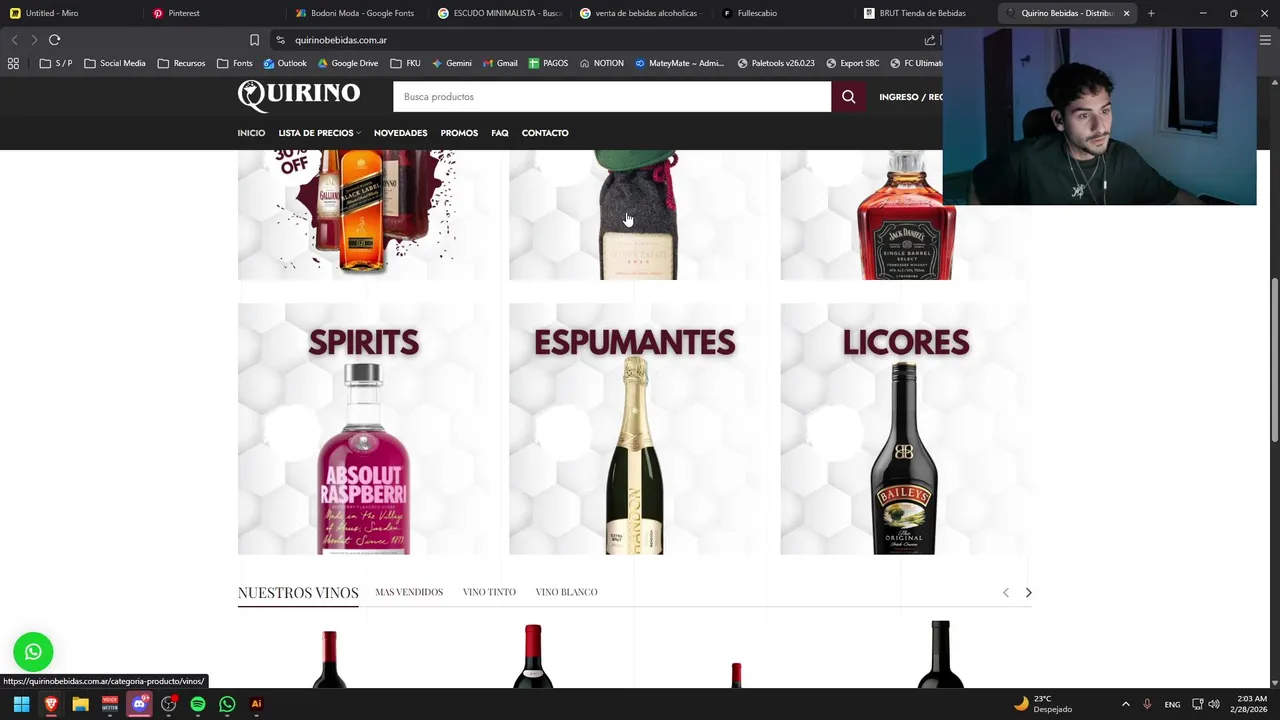Switch to Bodoni Moda Google Fonts tab
This screenshot has width=1280, height=720.
[357, 13]
